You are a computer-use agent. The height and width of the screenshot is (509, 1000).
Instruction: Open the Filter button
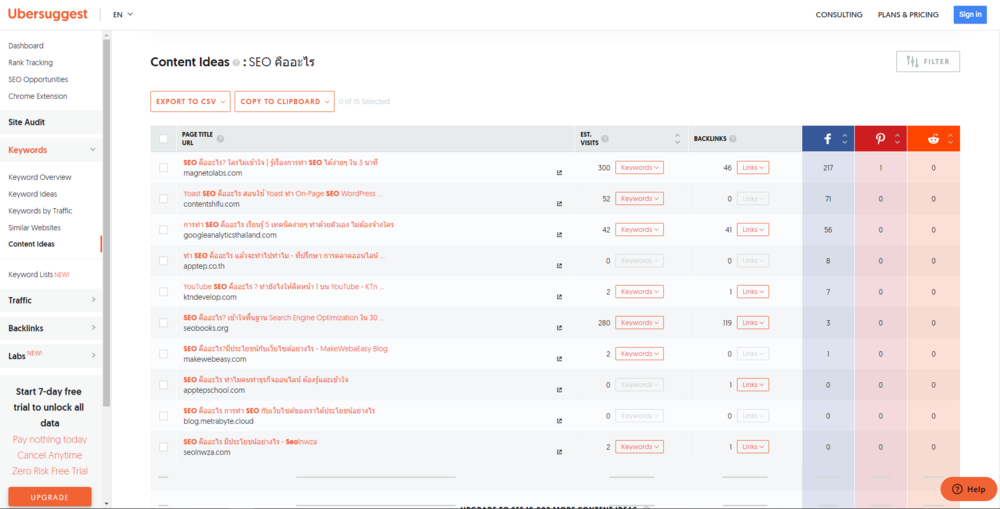click(x=928, y=62)
